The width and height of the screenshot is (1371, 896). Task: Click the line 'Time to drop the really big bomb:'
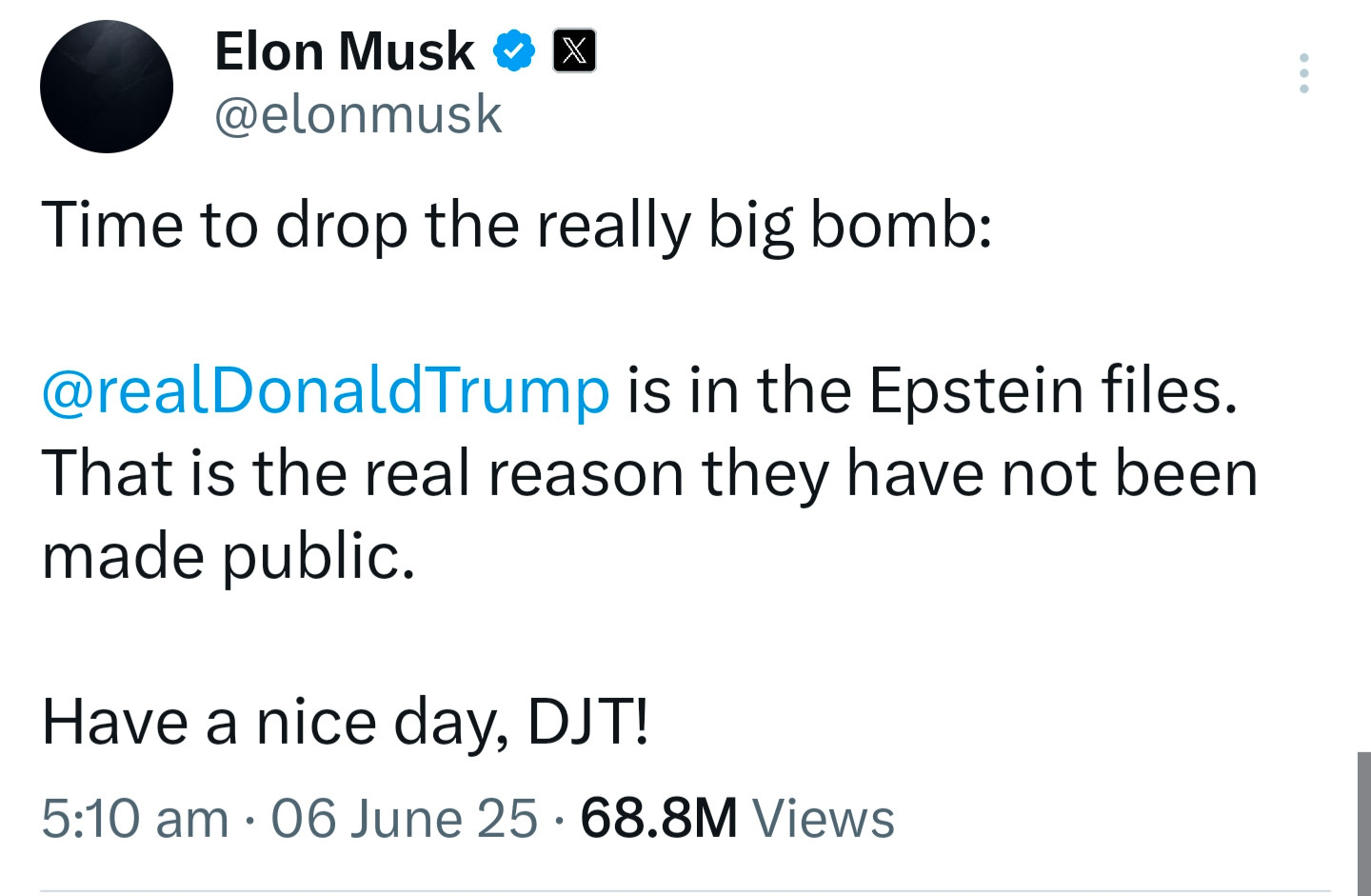[517, 226]
